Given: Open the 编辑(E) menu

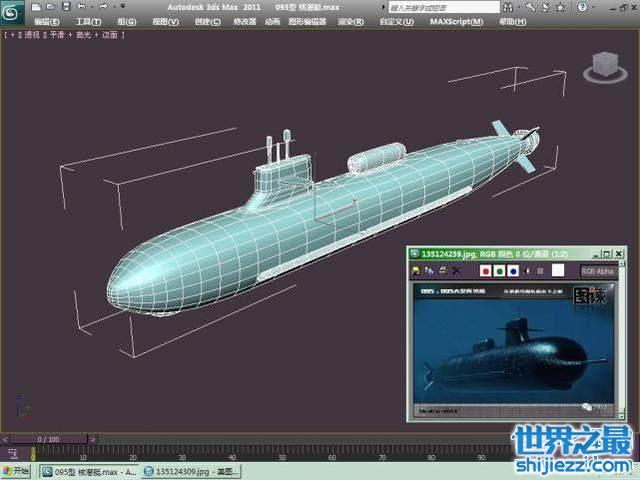Looking at the screenshot, I should [46, 21].
